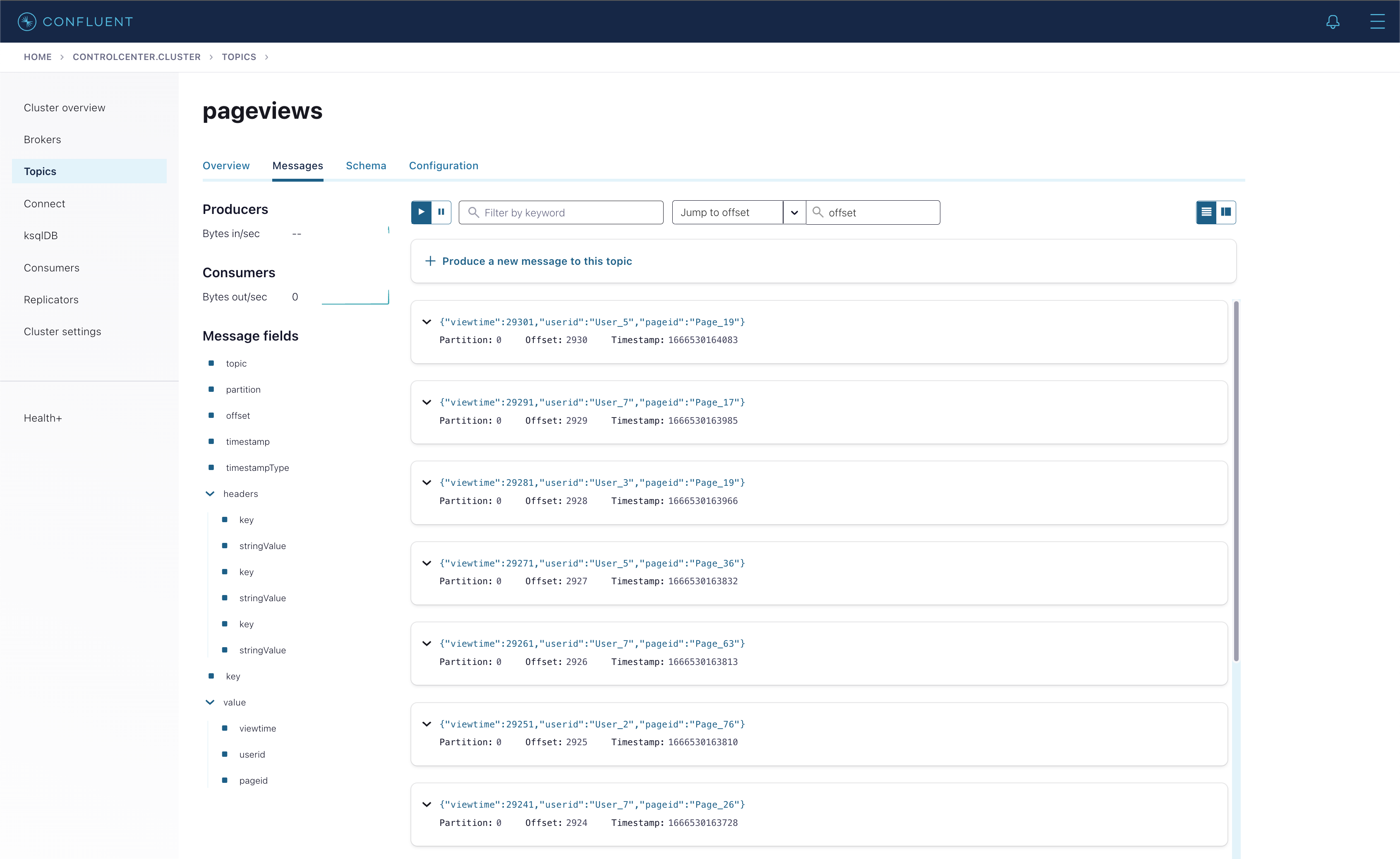Expand message with offset 2930

(x=427, y=322)
